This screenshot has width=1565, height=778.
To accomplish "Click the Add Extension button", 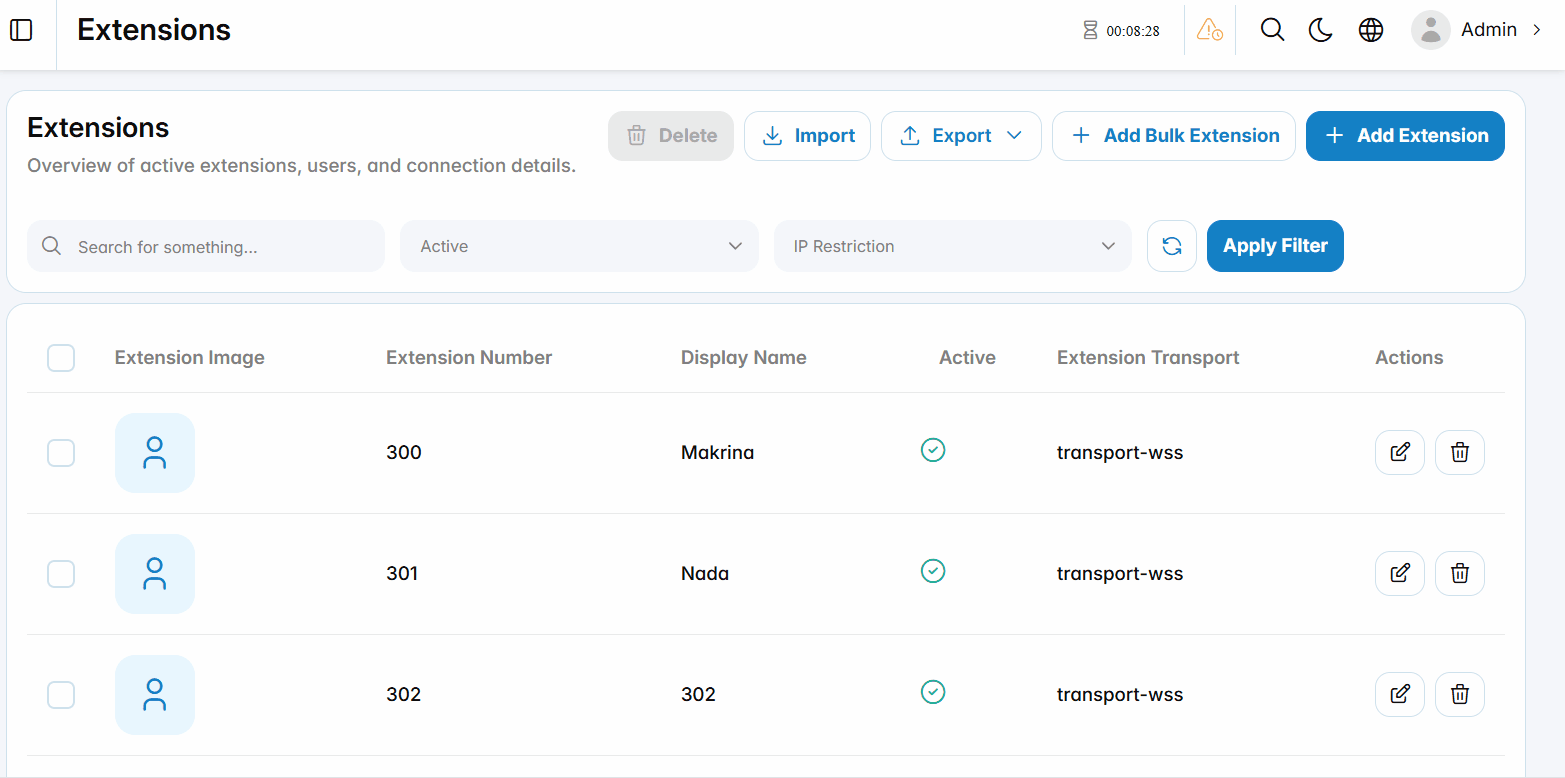I will (1405, 136).
